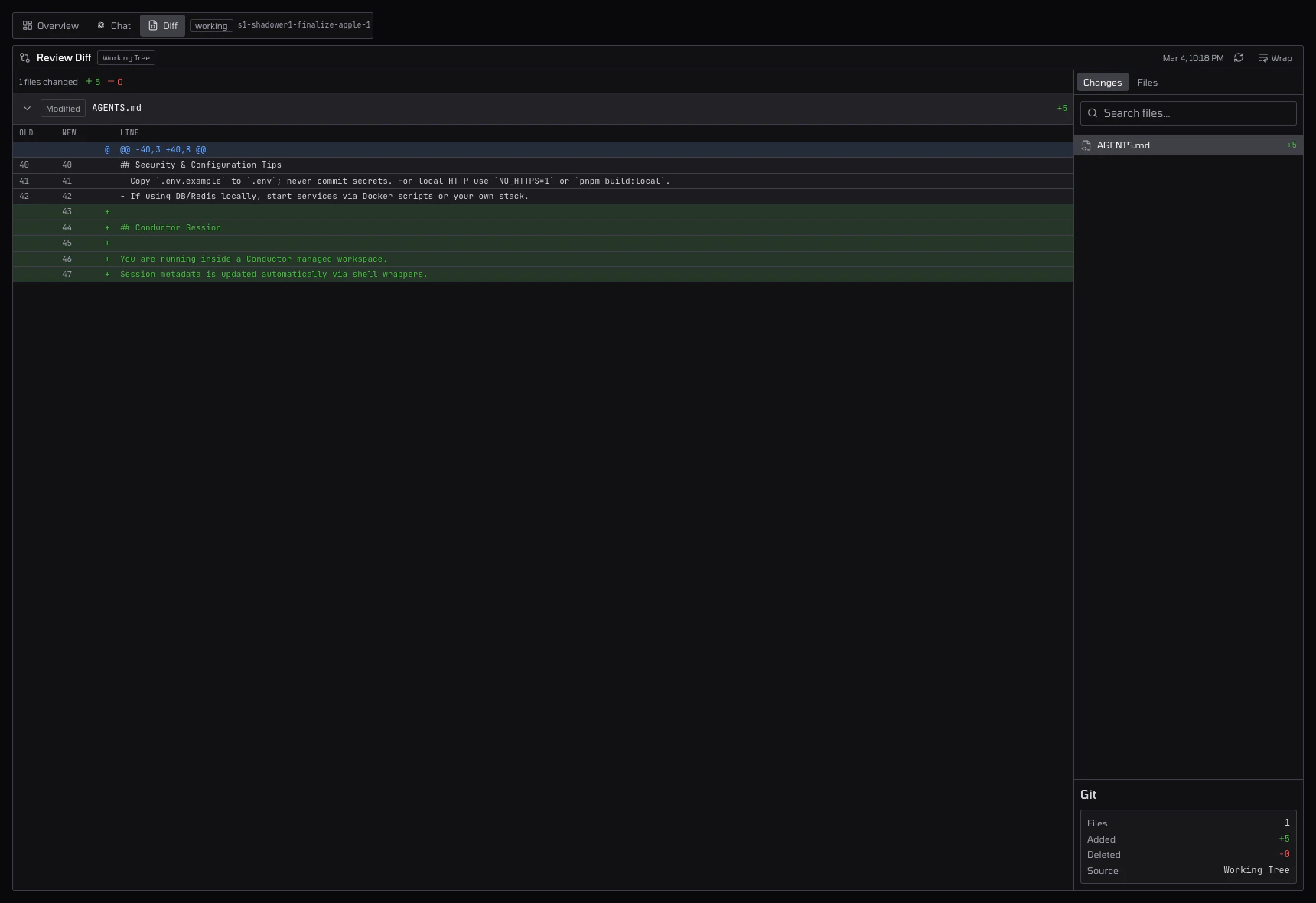Click the Git panel heading
The image size is (1316, 903).
(1088, 795)
